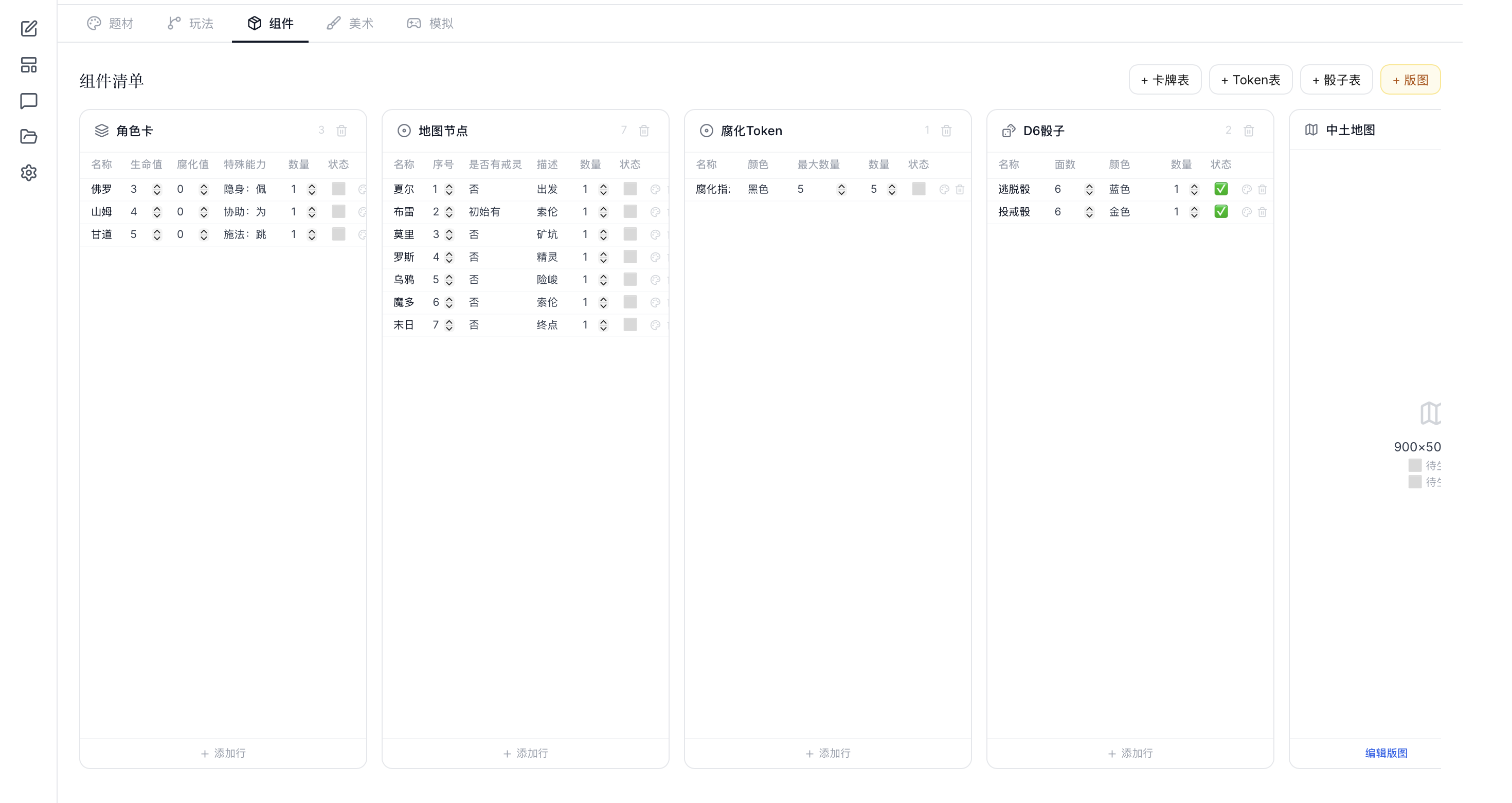Click palette icon in 夏尔 row
Image resolution: width=1512 pixels, height=803 pixels.
click(x=656, y=190)
